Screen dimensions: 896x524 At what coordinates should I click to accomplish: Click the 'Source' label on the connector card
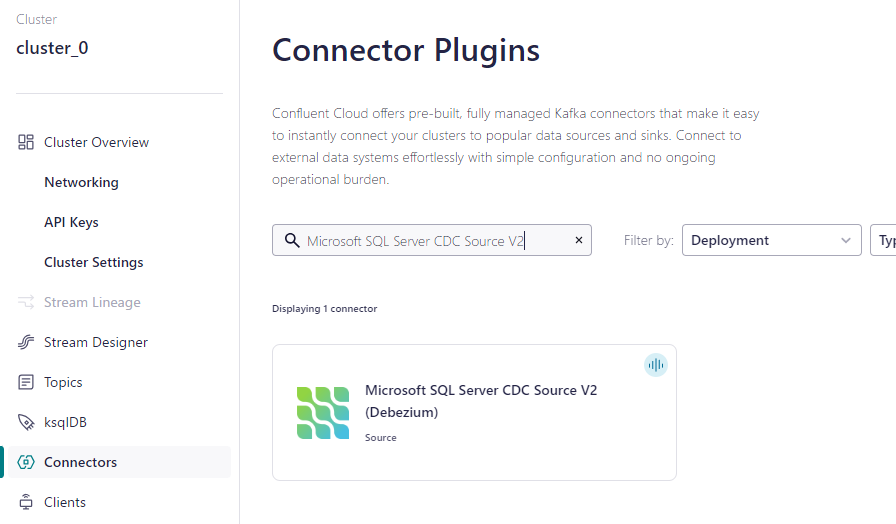[x=381, y=438]
